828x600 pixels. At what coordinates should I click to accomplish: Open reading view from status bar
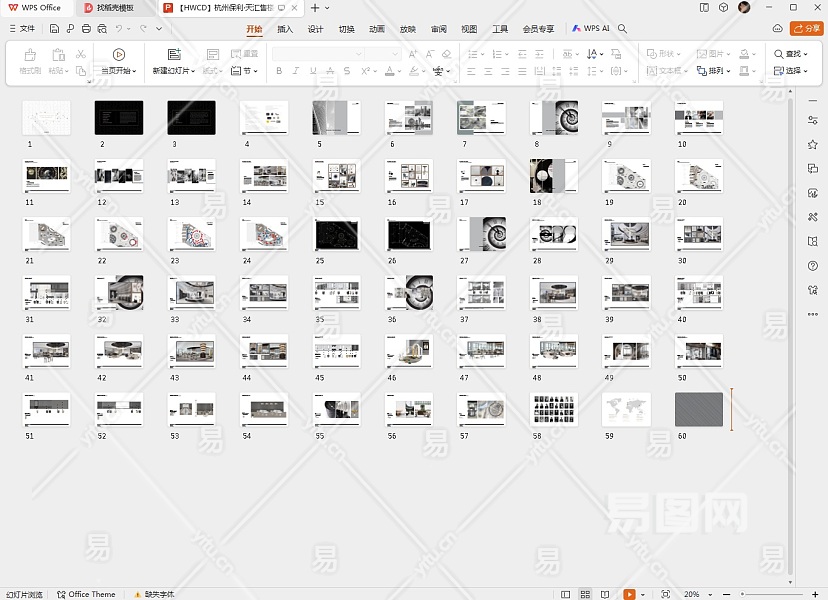[606, 594]
